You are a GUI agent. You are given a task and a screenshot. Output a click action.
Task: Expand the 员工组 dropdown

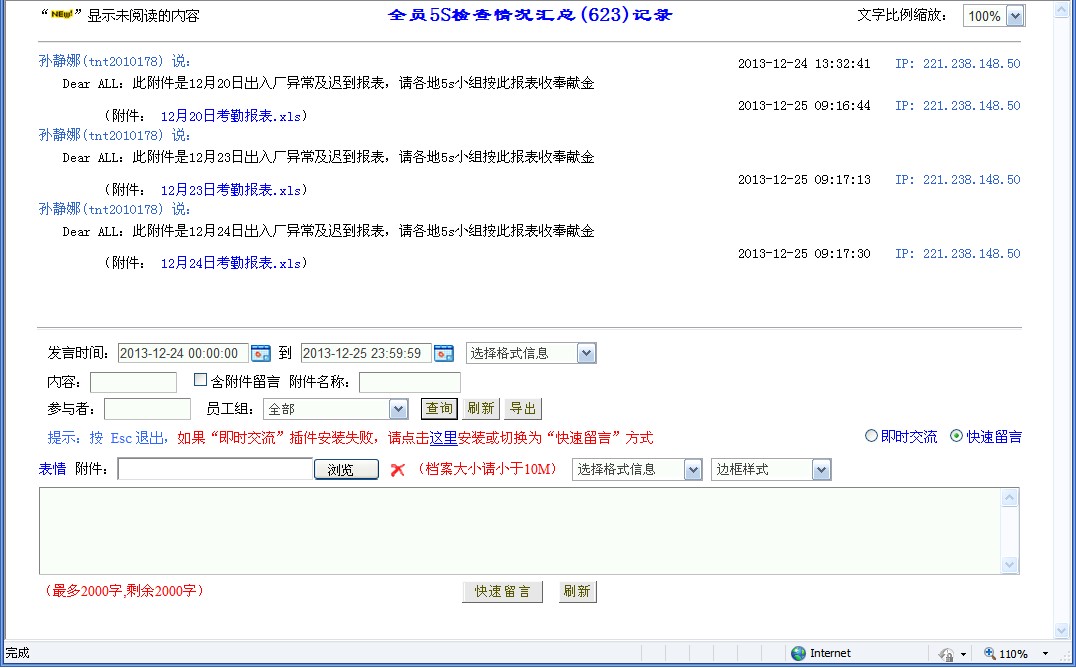398,409
